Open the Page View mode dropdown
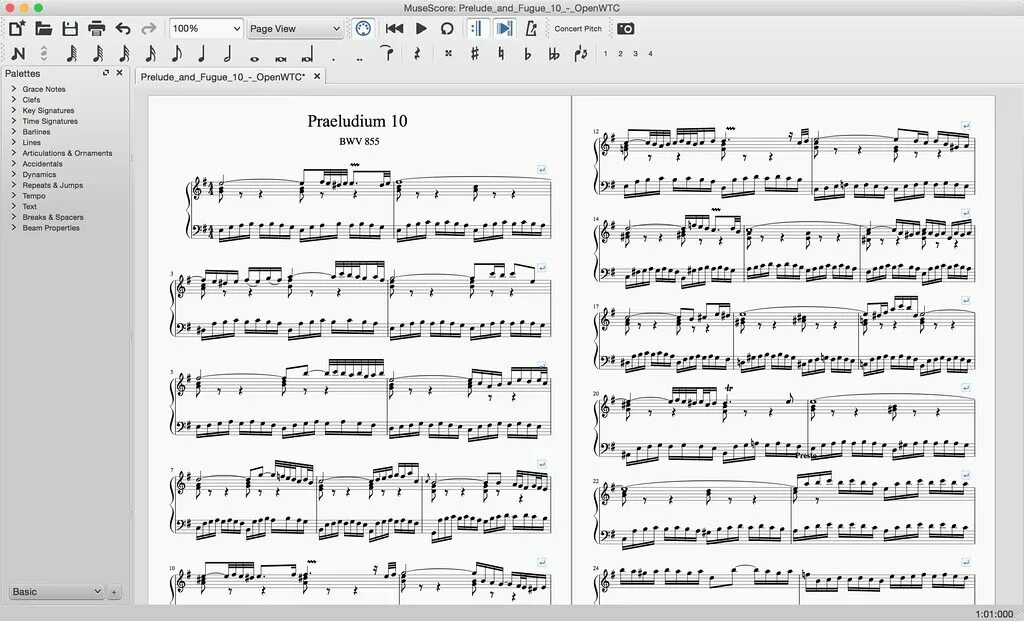 click(295, 29)
